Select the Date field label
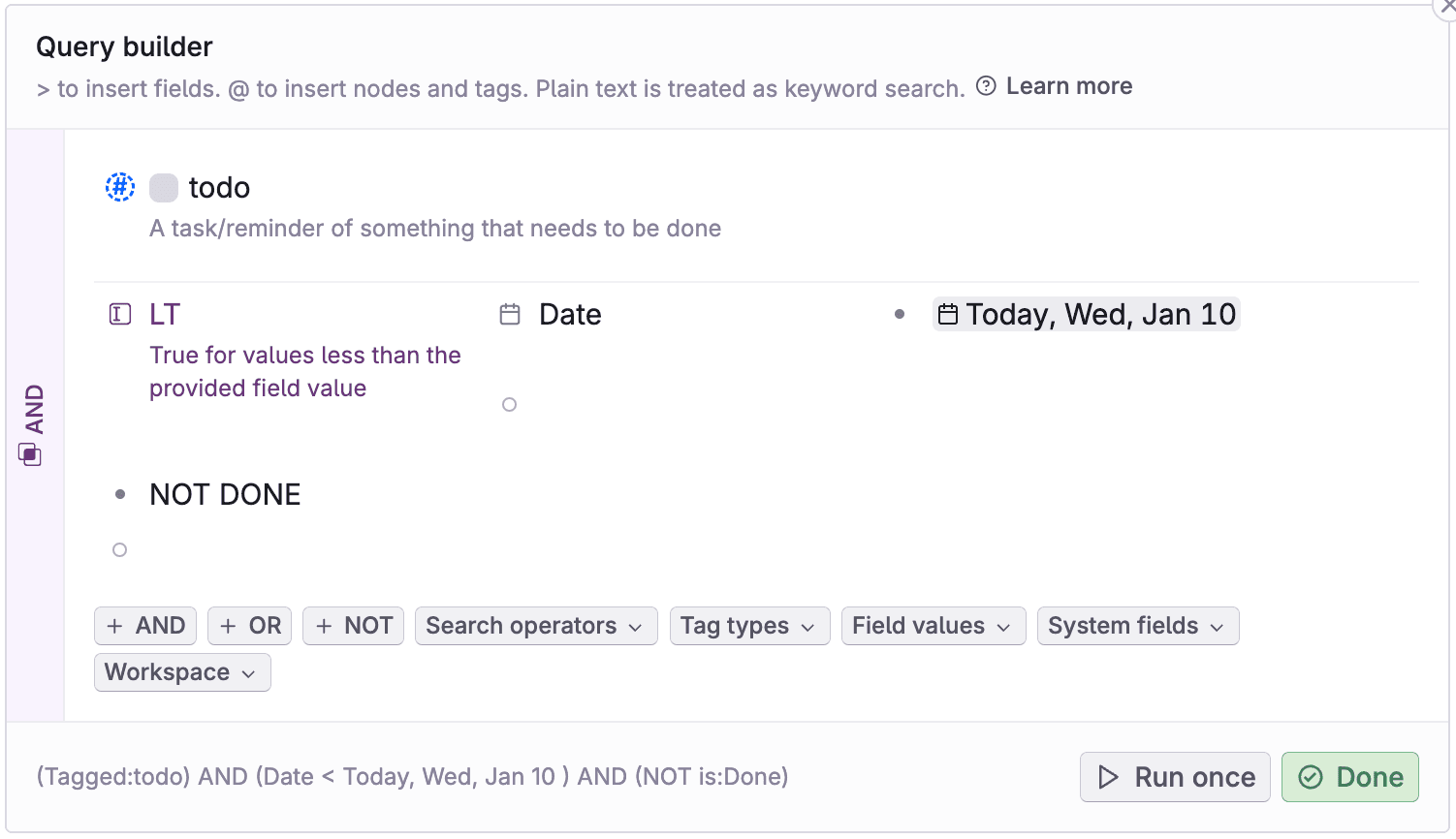This screenshot has width=1456, height=839. coord(570,314)
